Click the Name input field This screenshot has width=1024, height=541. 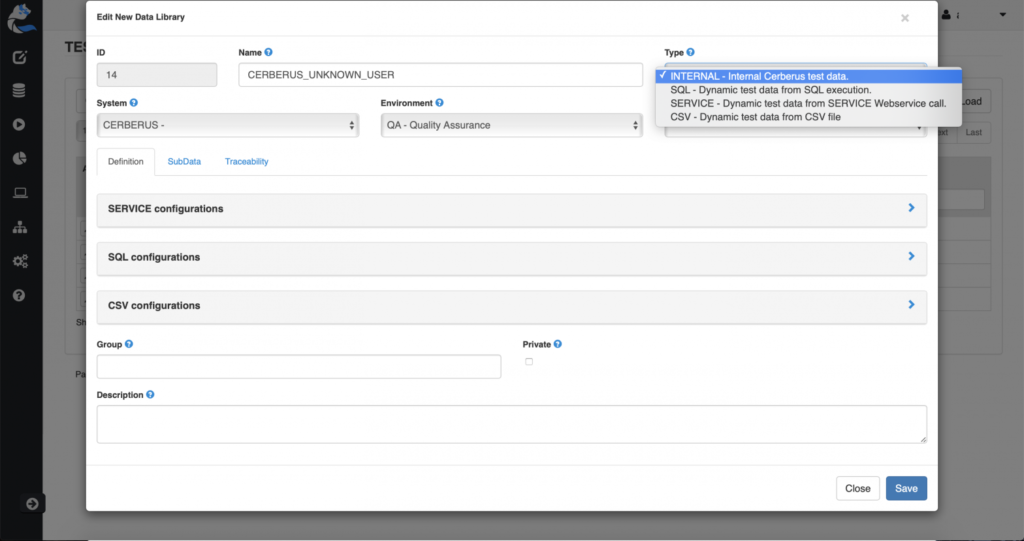440,74
